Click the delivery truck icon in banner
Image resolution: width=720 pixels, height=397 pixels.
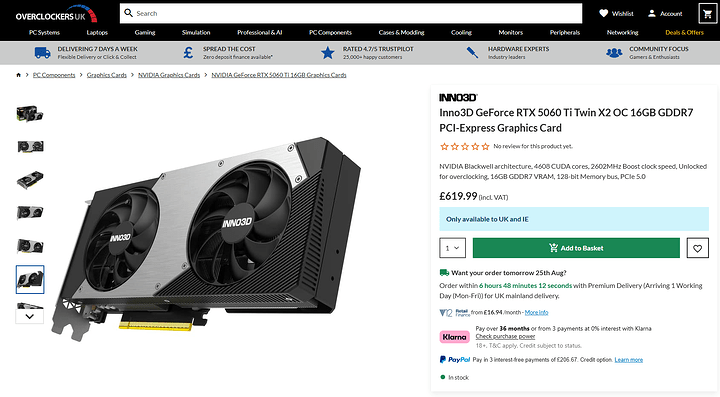coord(43,53)
